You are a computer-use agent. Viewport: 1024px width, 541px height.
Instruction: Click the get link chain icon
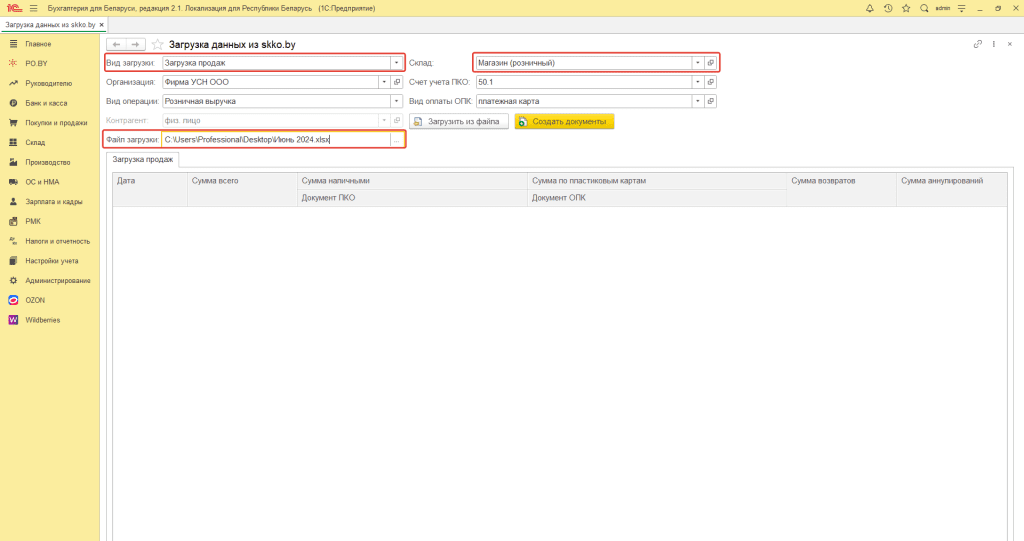coord(977,45)
